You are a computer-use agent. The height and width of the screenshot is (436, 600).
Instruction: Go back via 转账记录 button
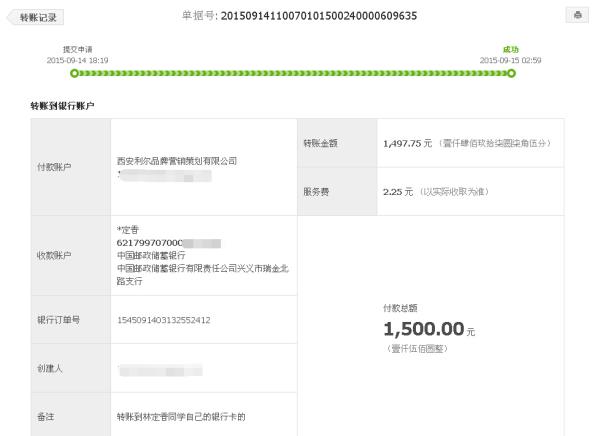click(x=36, y=17)
